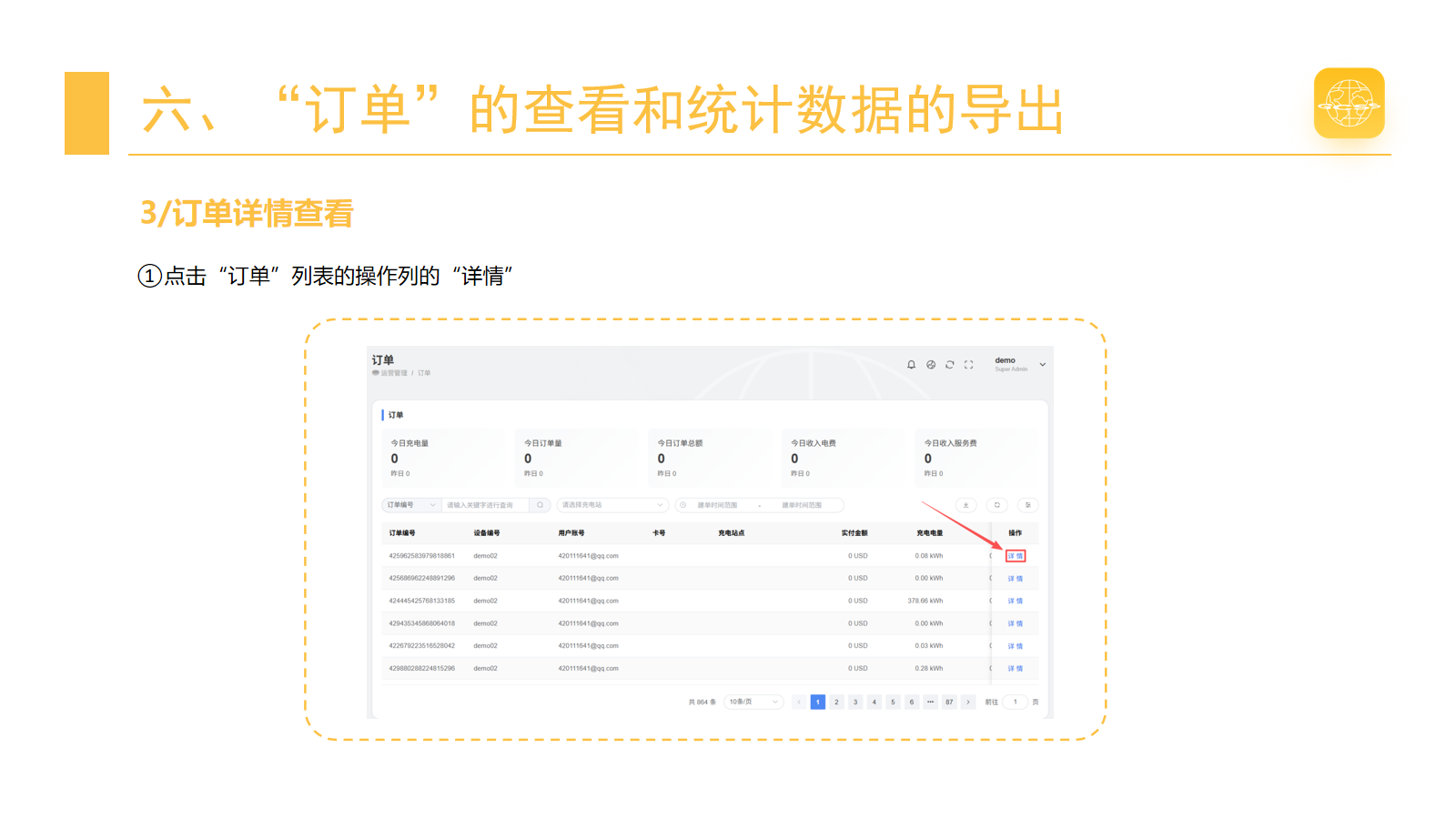The image size is (1456, 819).
Task: Click the 378.66 kWh energy value
Action: 925,601
